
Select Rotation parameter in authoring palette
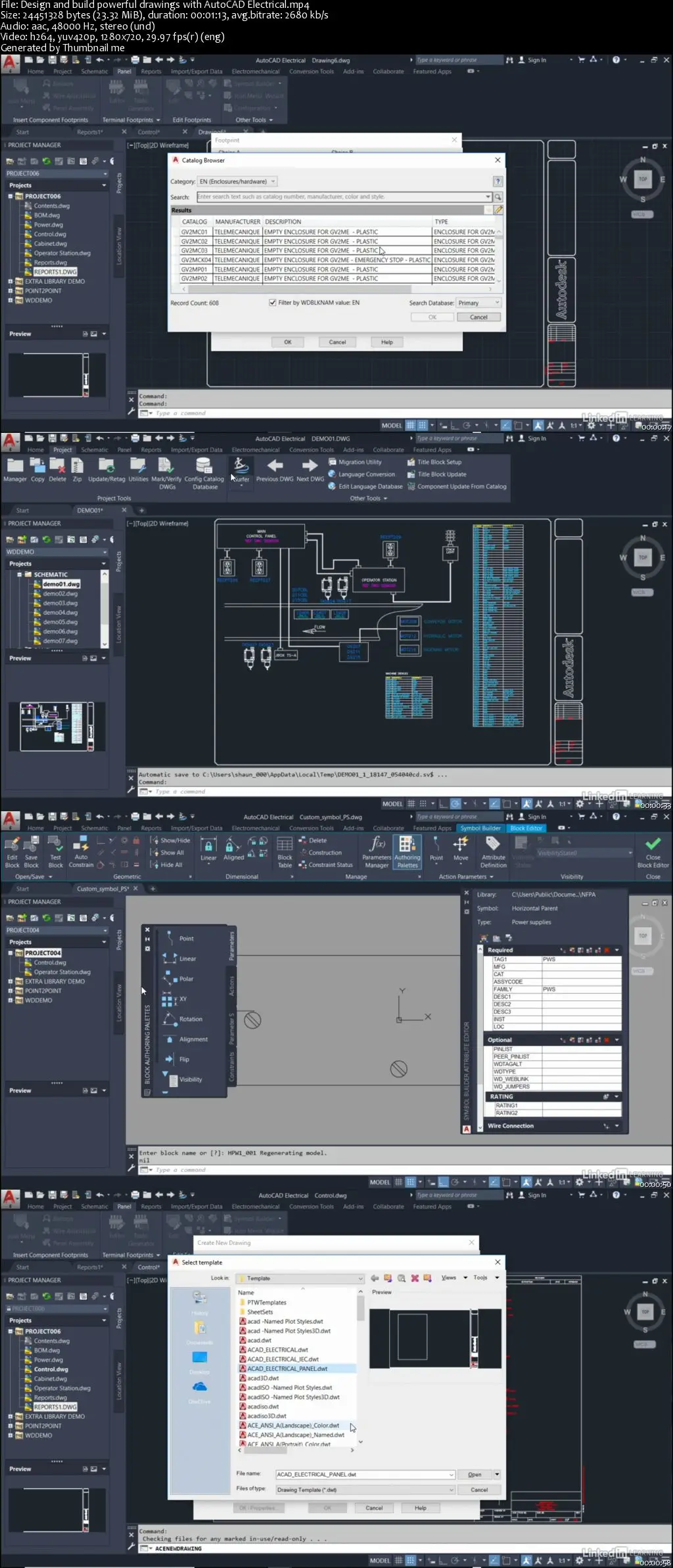click(x=183, y=1018)
